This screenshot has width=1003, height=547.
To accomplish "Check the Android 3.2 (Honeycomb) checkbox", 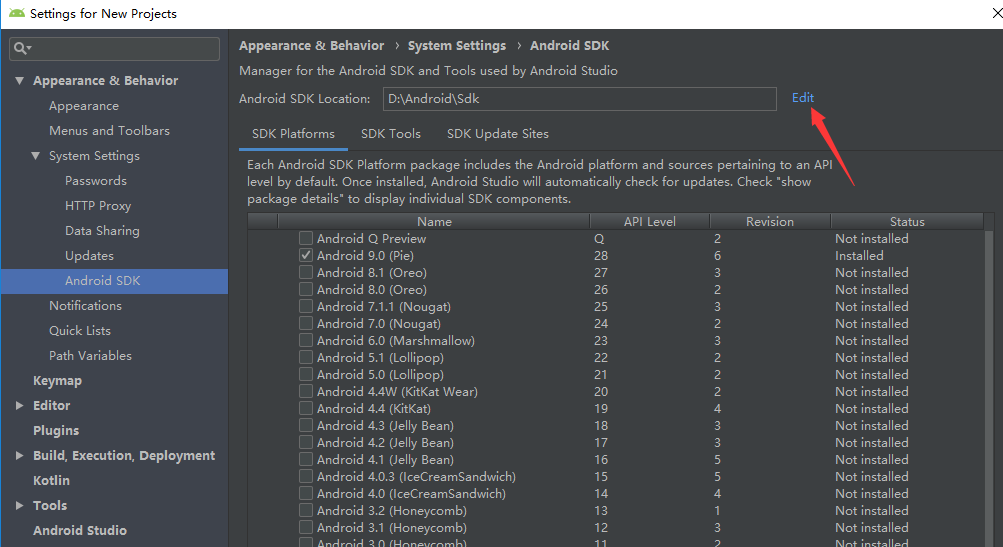I will coord(306,511).
